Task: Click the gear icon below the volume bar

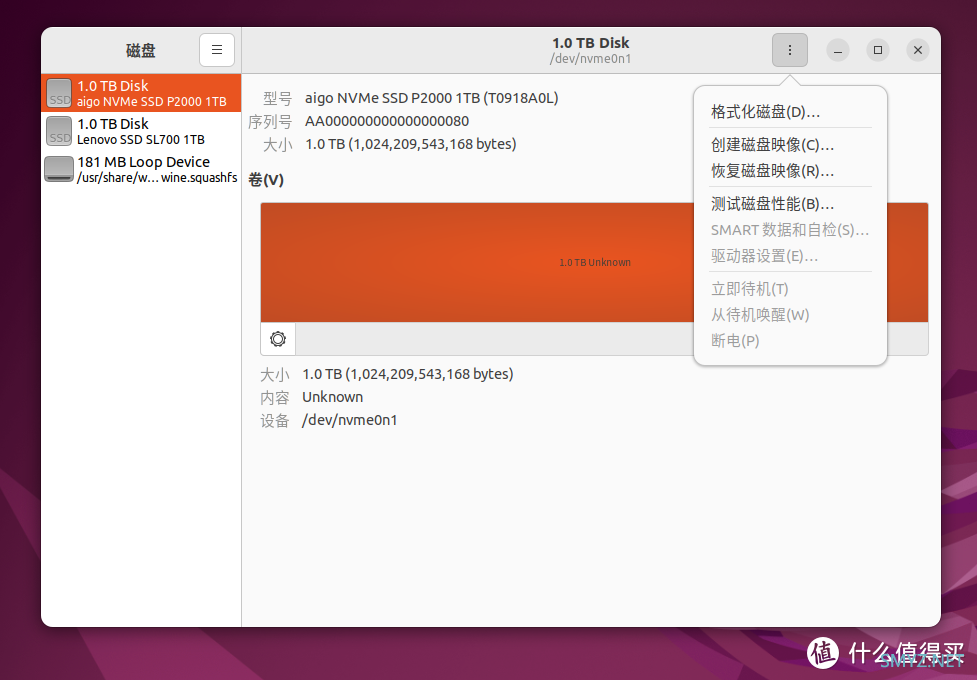Action: 277,339
